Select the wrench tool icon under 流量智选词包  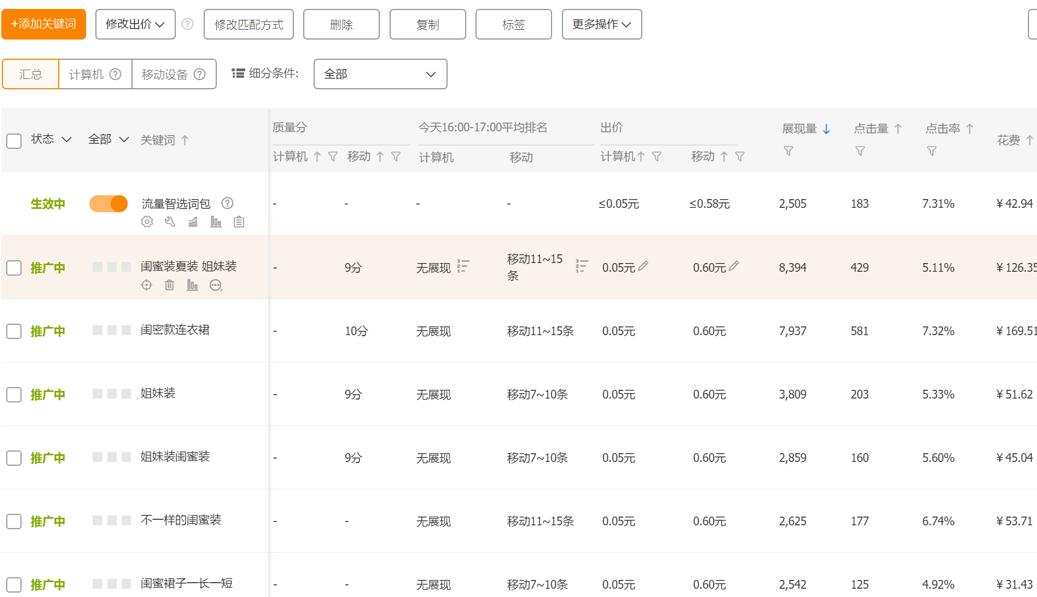click(x=171, y=223)
